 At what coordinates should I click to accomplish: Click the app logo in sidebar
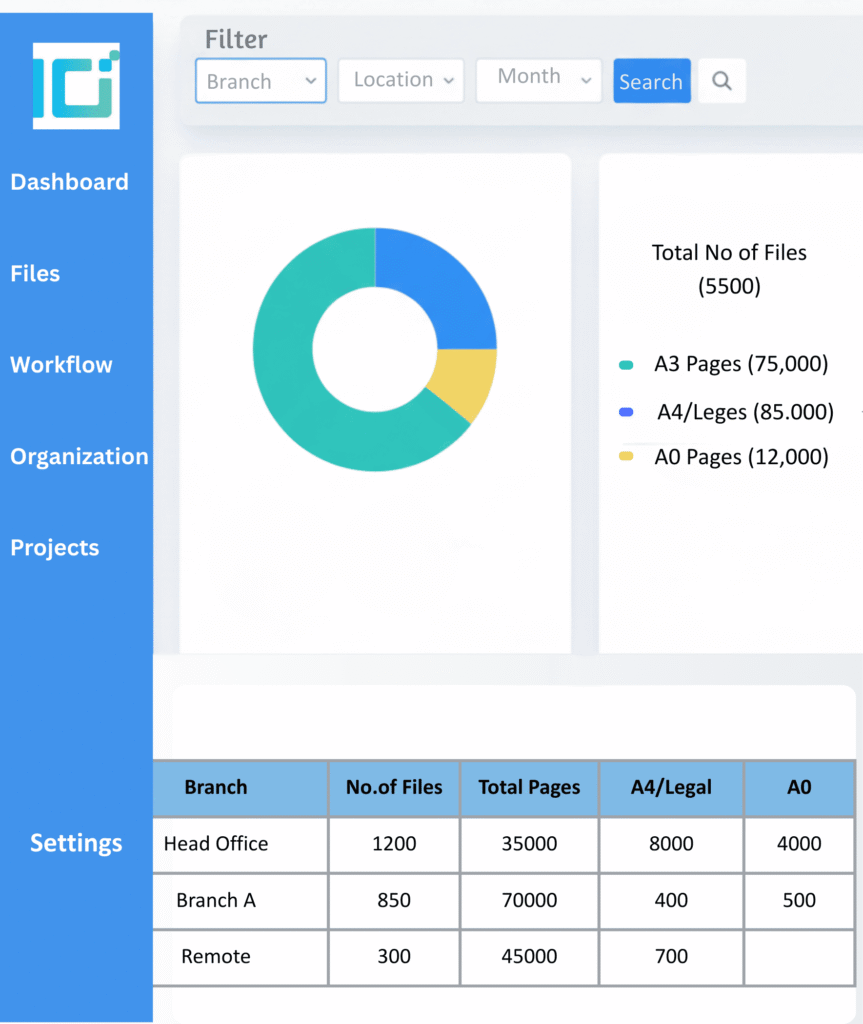(76, 86)
